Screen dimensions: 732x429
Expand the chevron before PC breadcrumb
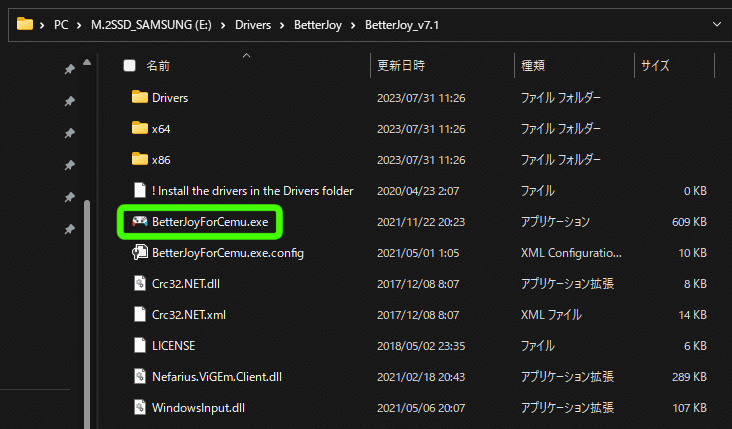[42, 25]
